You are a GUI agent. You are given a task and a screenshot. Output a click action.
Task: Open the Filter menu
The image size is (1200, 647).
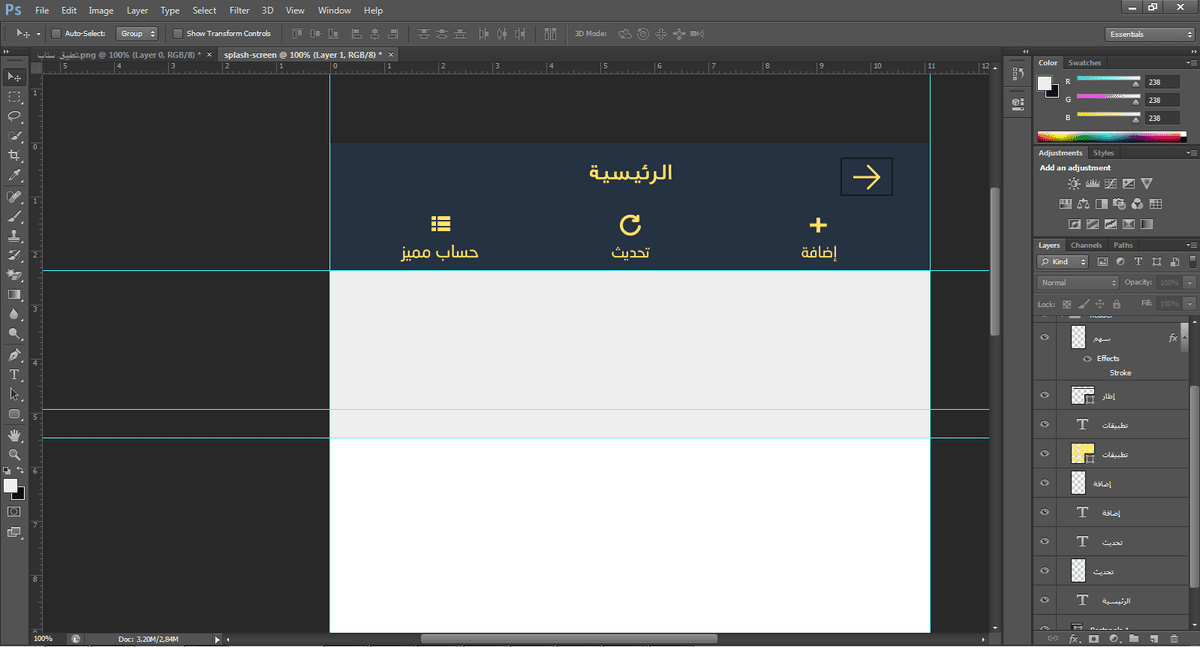tap(239, 10)
